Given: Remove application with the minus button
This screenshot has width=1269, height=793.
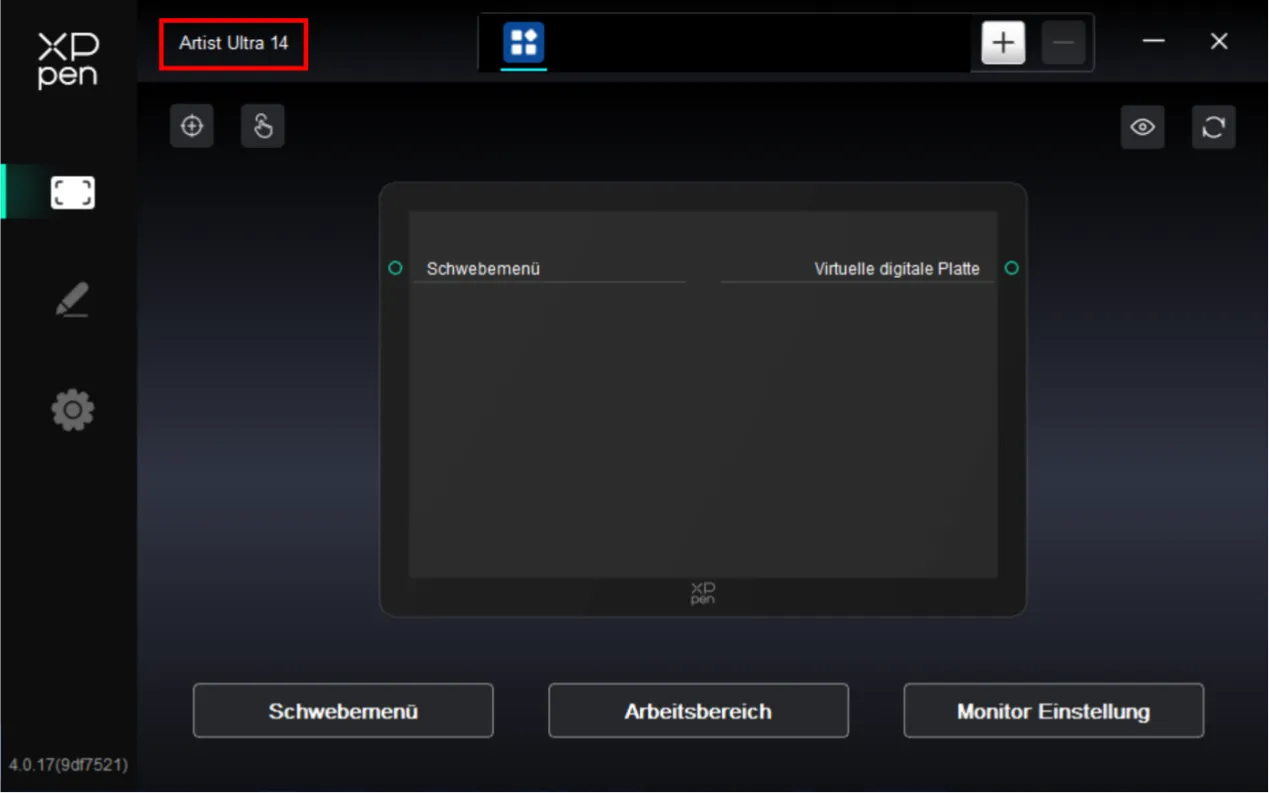Looking at the screenshot, I should pos(1064,43).
